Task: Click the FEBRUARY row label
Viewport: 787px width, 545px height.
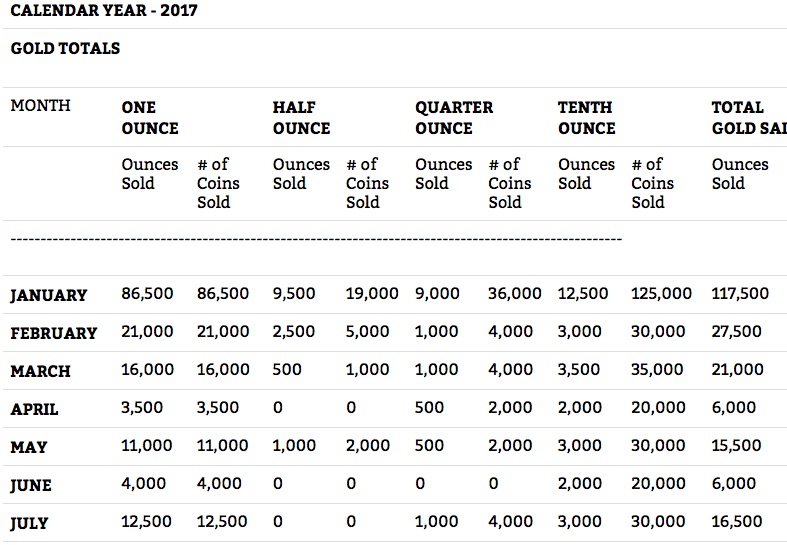Action: tap(54, 333)
